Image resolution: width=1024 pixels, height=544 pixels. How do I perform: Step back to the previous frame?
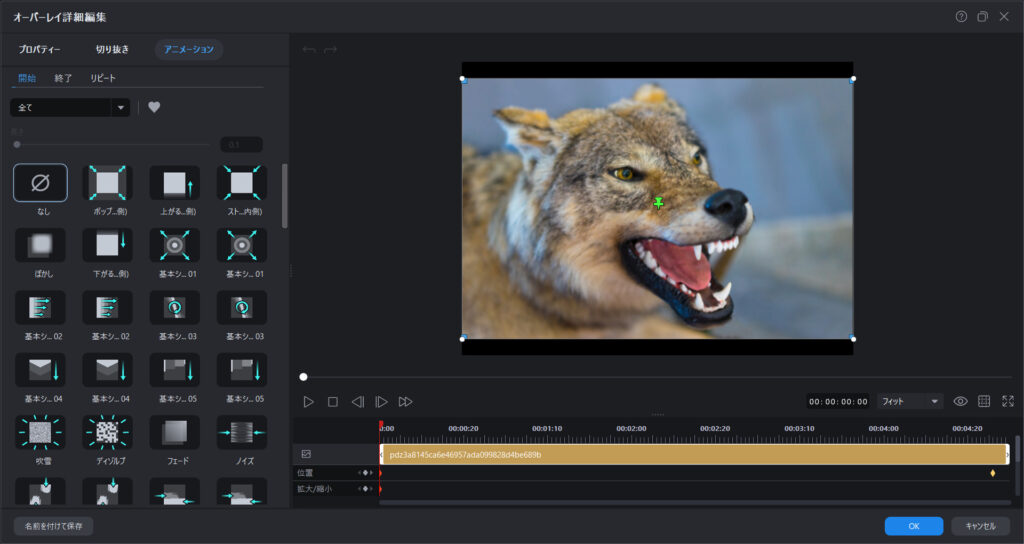click(x=357, y=401)
